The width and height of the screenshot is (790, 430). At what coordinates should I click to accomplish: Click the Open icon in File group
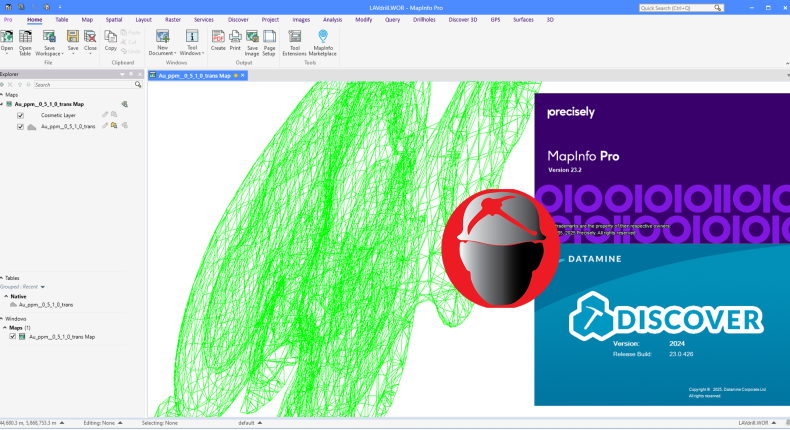point(7,37)
